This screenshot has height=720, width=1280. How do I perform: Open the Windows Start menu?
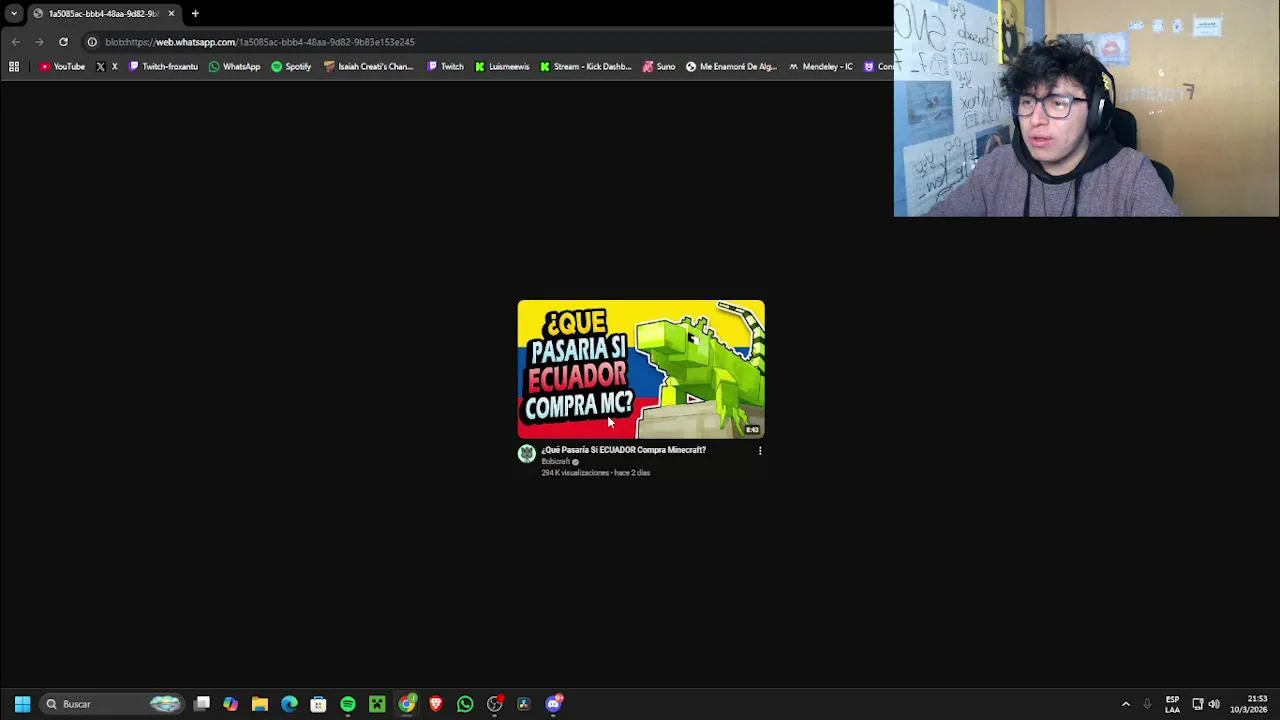(x=22, y=704)
